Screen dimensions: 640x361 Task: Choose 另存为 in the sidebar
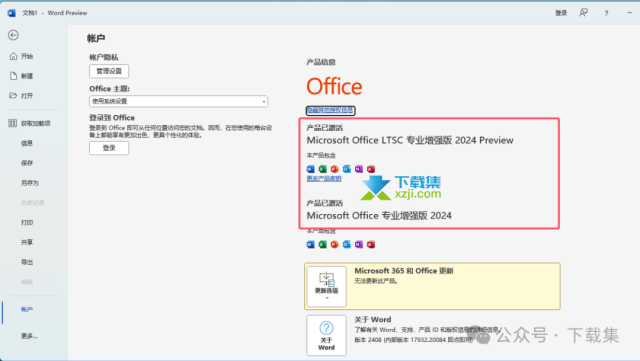point(30,183)
